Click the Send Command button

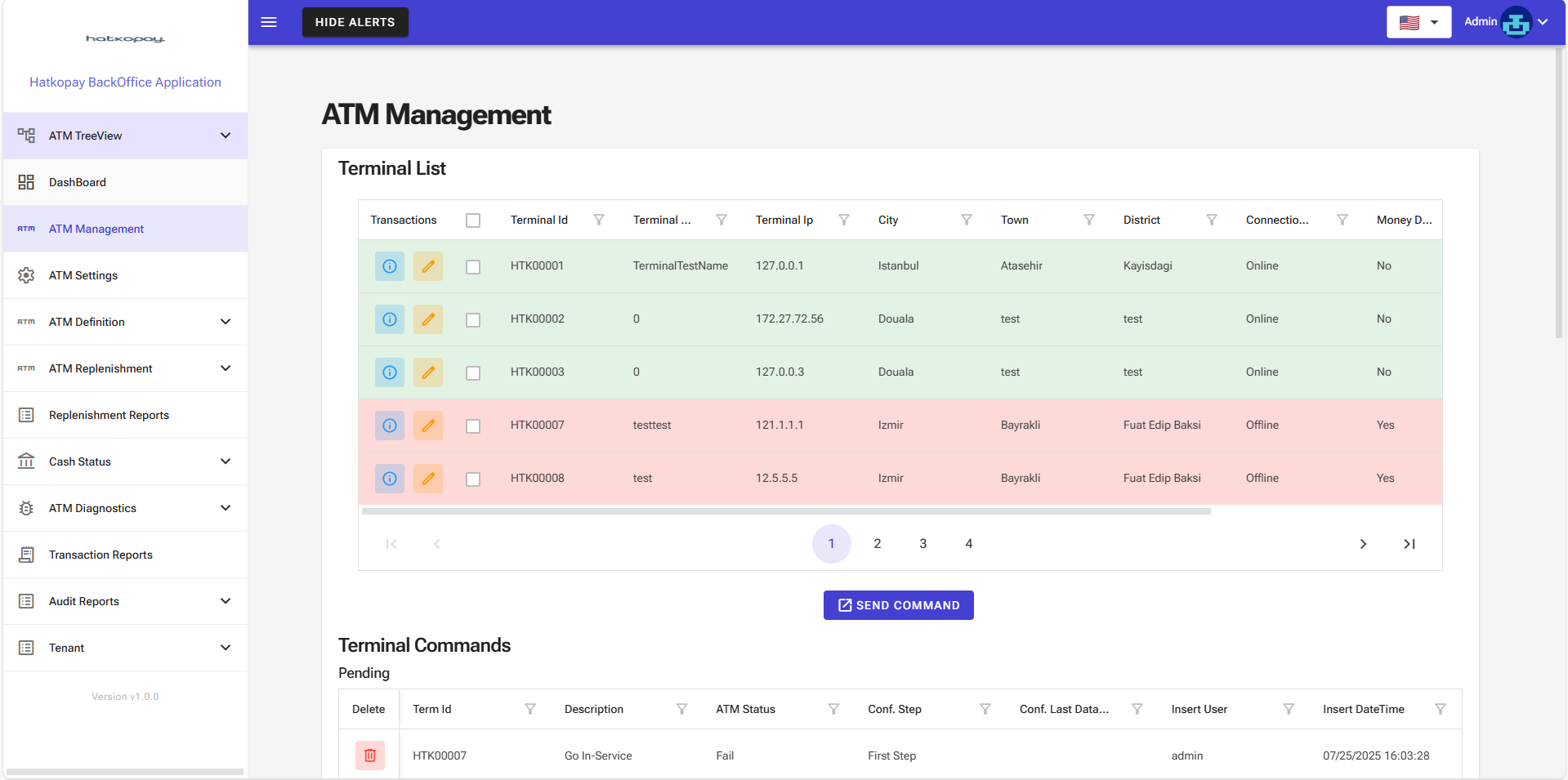[898, 605]
